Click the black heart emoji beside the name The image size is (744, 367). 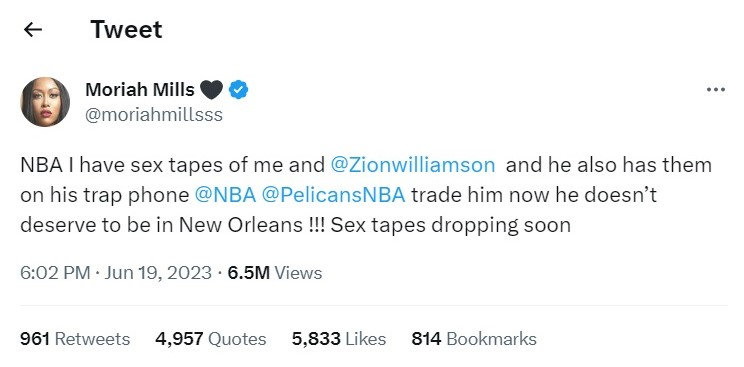[x=211, y=89]
